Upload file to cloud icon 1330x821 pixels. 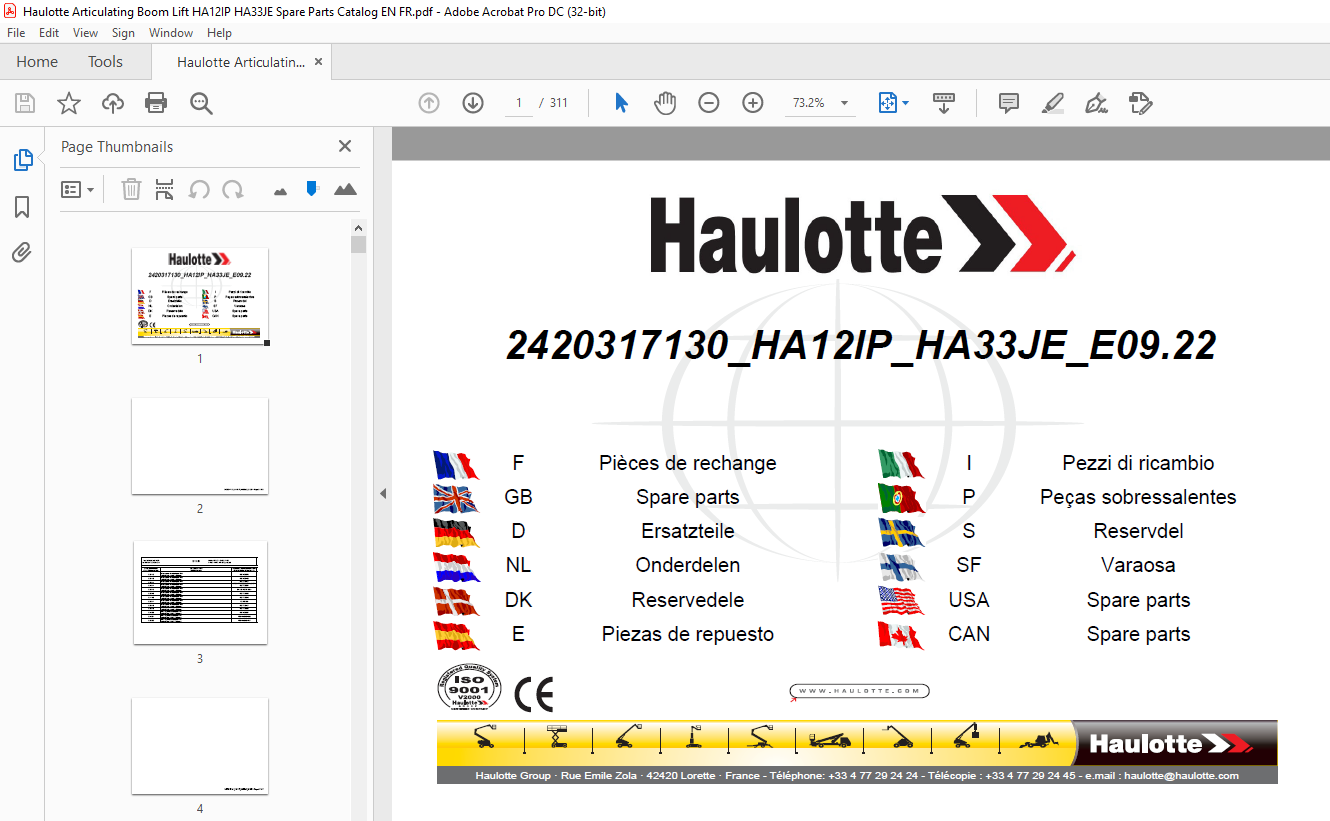pos(113,103)
